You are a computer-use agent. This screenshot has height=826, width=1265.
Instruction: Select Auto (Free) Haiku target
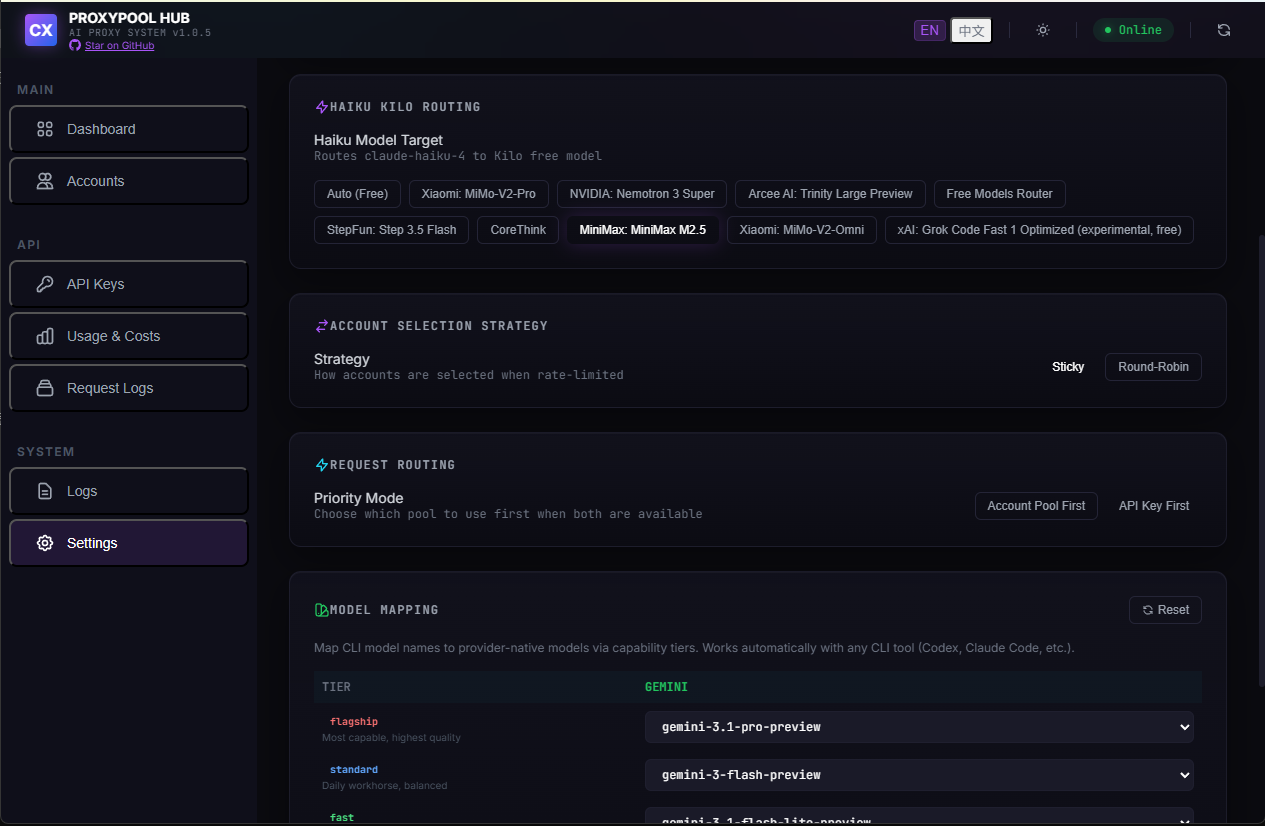click(x=357, y=193)
